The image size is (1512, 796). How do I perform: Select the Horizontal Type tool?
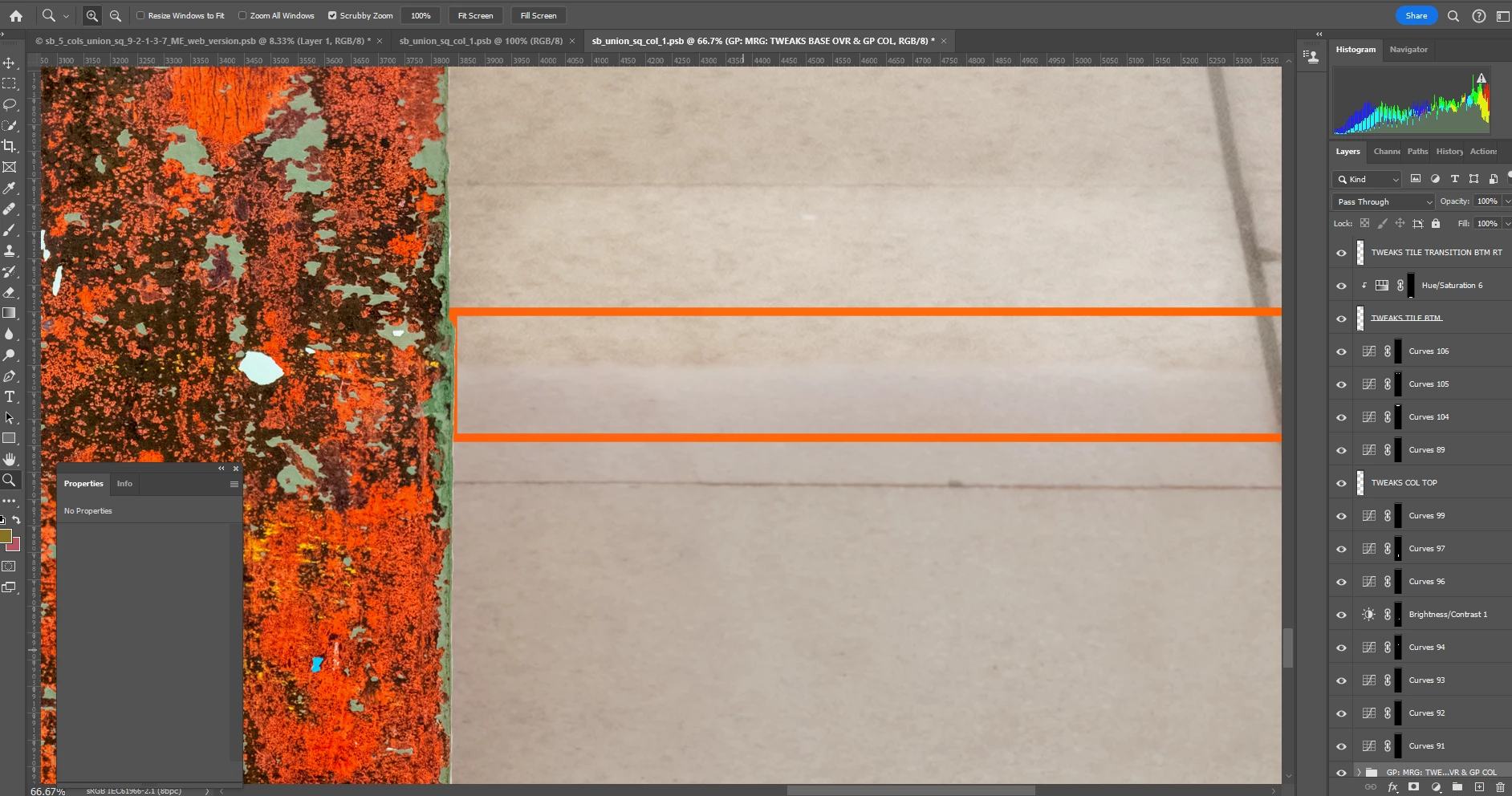pyautogui.click(x=10, y=396)
